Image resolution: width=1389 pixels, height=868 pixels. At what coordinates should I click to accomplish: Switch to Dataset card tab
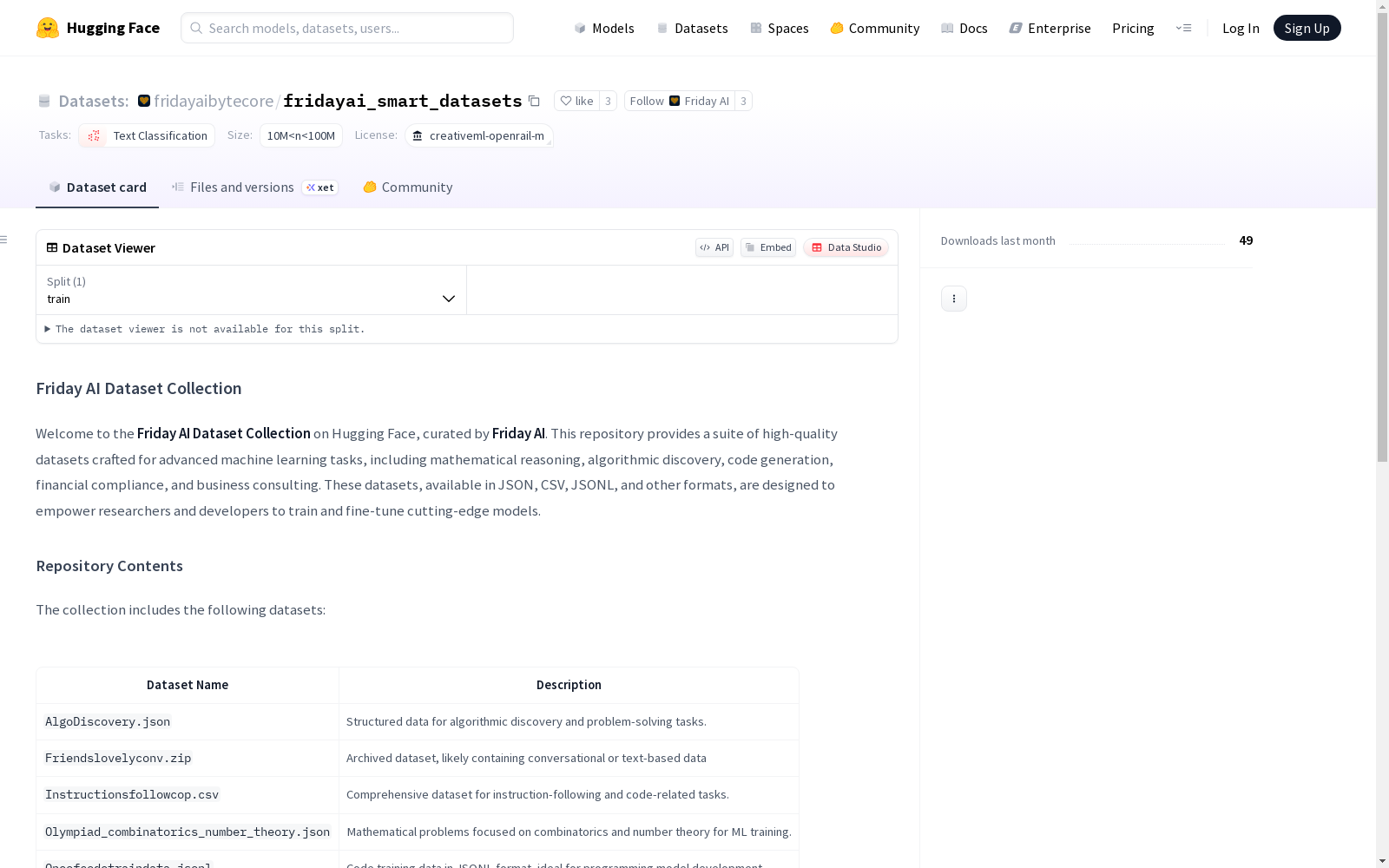(x=97, y=187)
